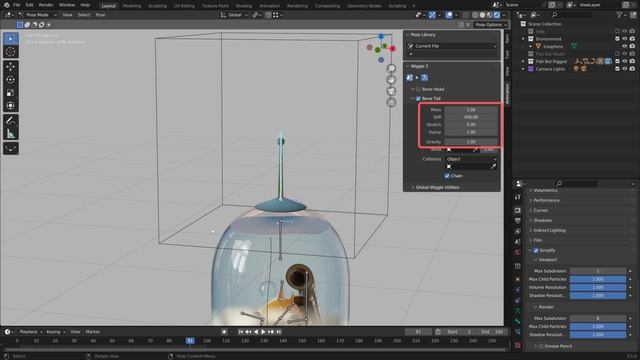This screenshot has width=640, height=360.
Task: Activate the Annotate pencil tool
Action: pyautogui.click(x=11, y=120)
